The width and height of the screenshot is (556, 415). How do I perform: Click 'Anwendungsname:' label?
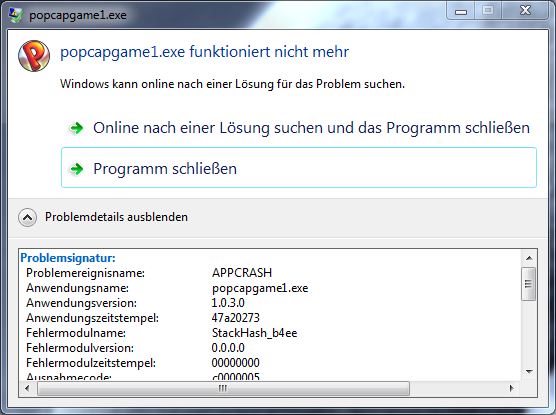point(77,288)
